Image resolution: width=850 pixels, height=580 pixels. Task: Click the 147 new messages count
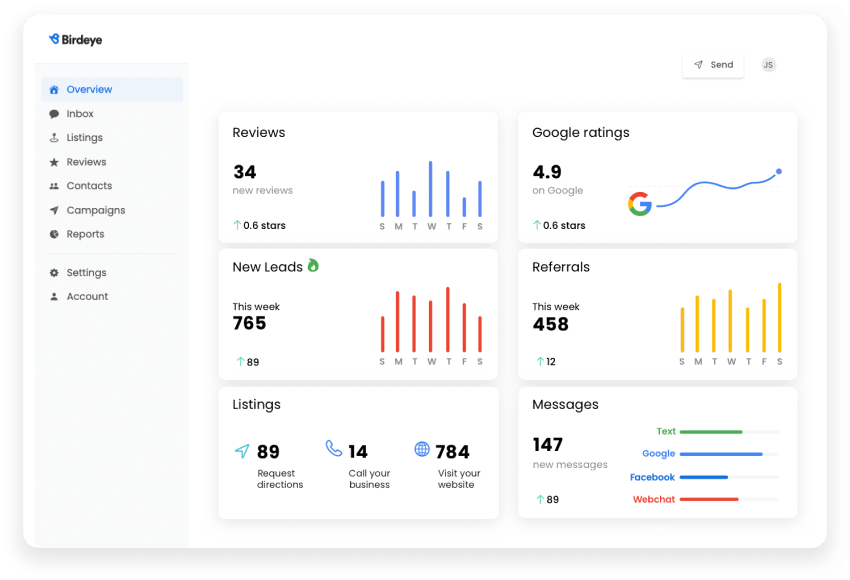(x=548, y=444)
